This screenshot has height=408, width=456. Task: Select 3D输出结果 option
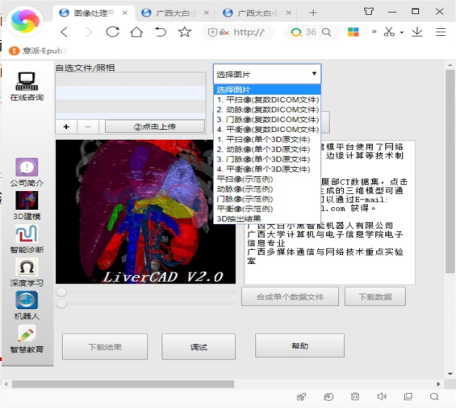(267, 219)
